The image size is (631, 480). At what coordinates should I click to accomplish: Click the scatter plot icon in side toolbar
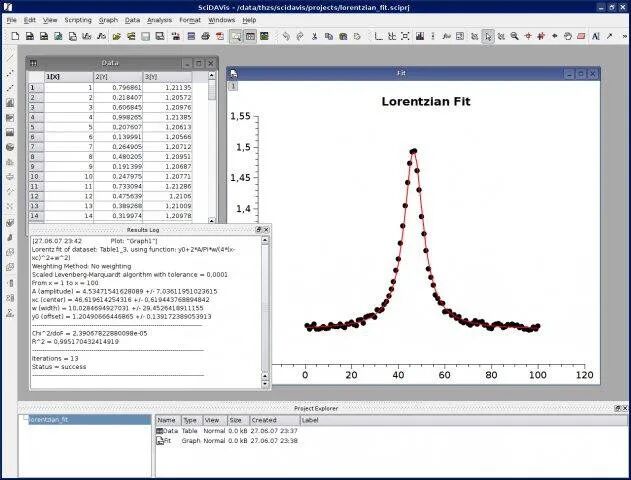coord(10,73)
